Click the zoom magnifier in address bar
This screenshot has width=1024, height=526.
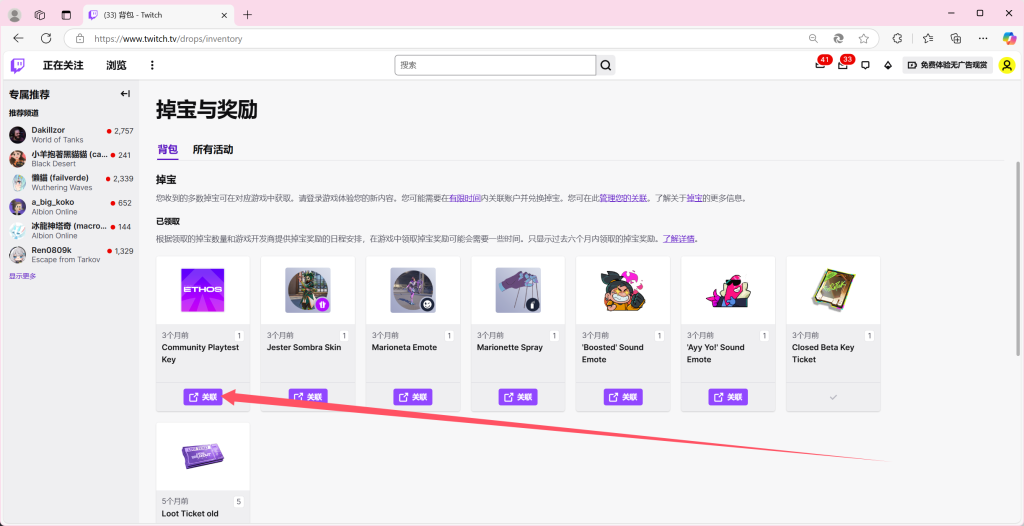813,39
